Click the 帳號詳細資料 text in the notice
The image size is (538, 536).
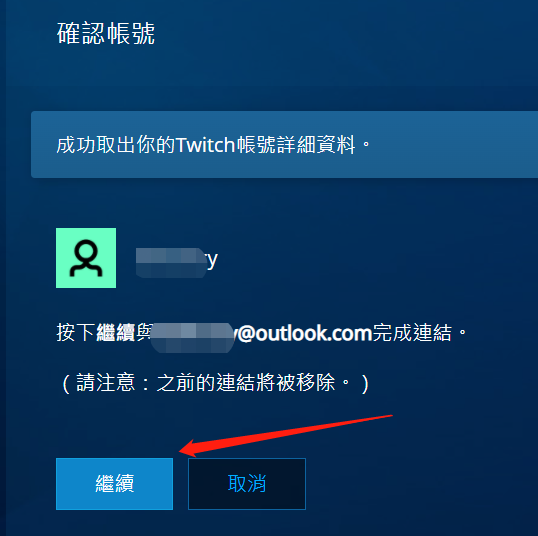coord(296,144)
